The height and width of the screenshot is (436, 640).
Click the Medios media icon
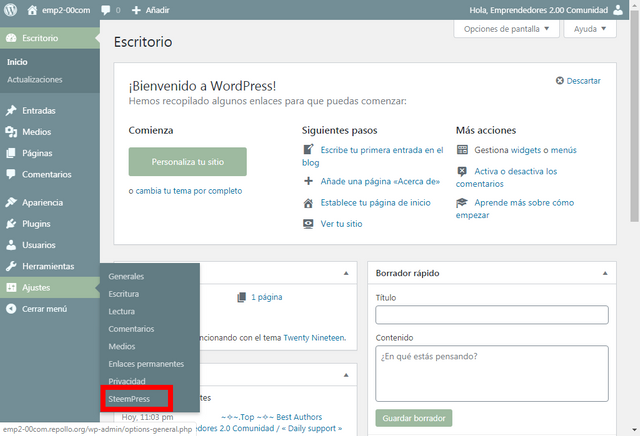[11, 132]
